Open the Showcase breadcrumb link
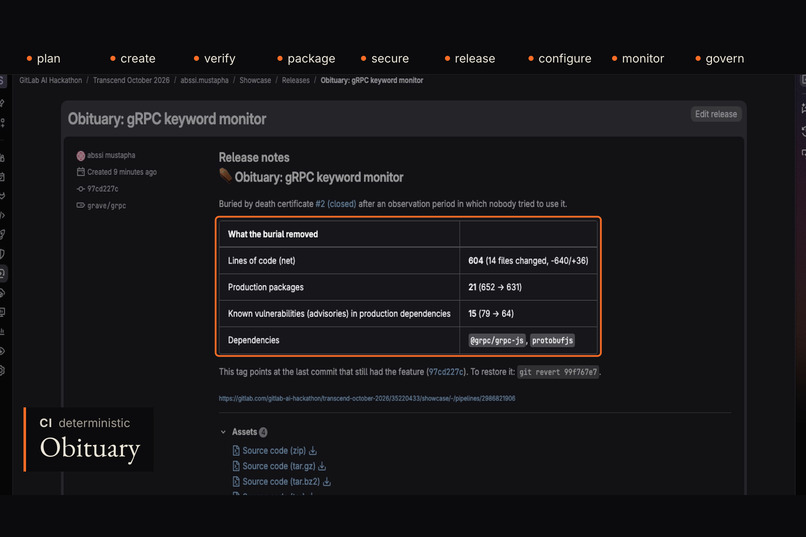 coord(255,80)
